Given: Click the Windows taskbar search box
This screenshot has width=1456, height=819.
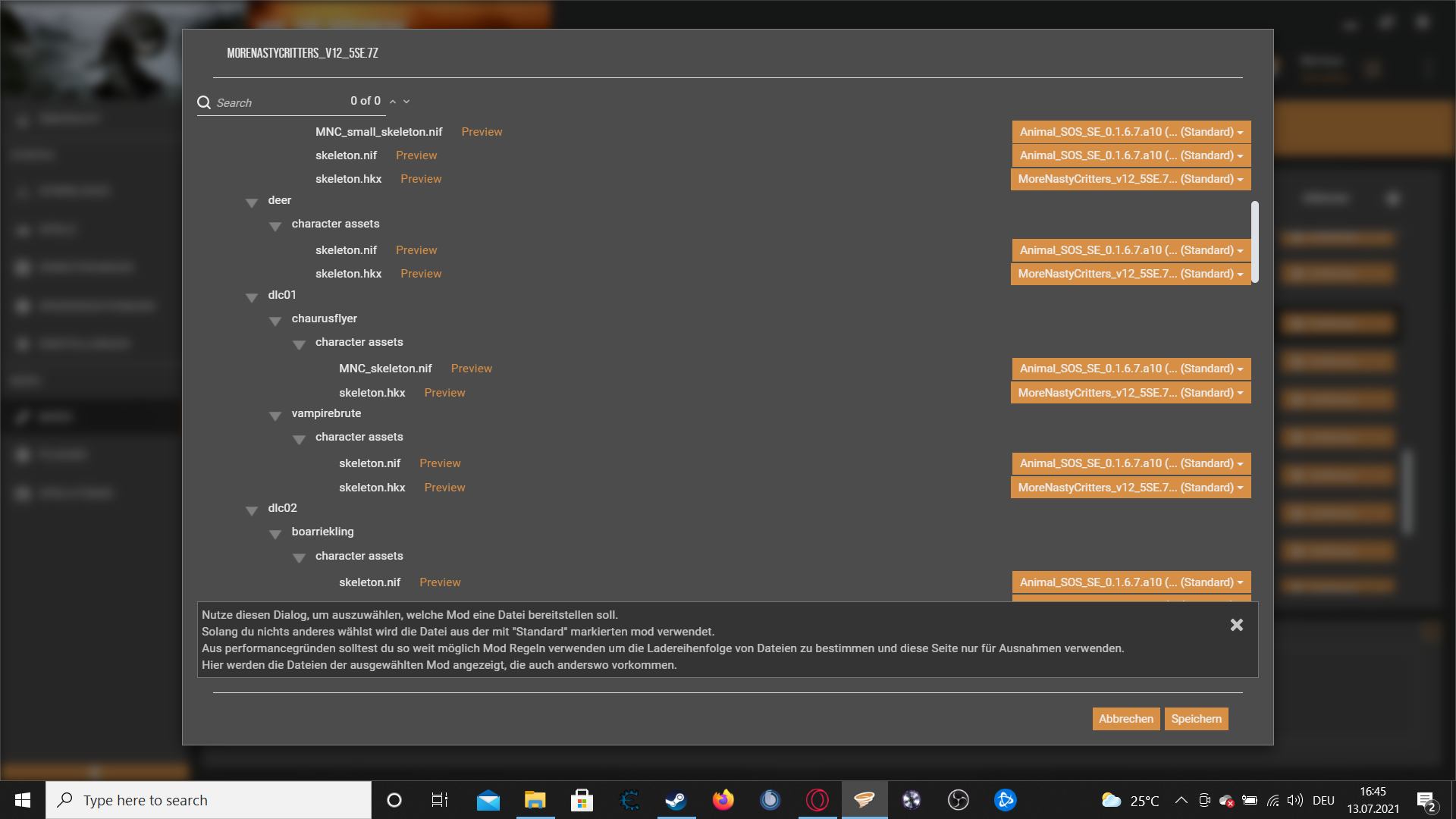Looking at the screenshot, I should coord(209,800).
